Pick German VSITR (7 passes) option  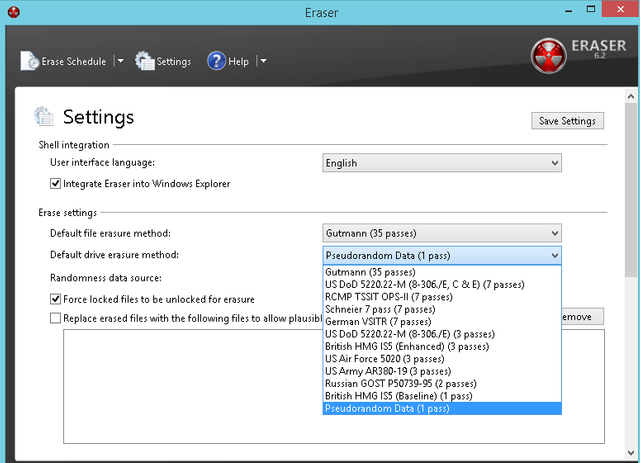(442, 321)
